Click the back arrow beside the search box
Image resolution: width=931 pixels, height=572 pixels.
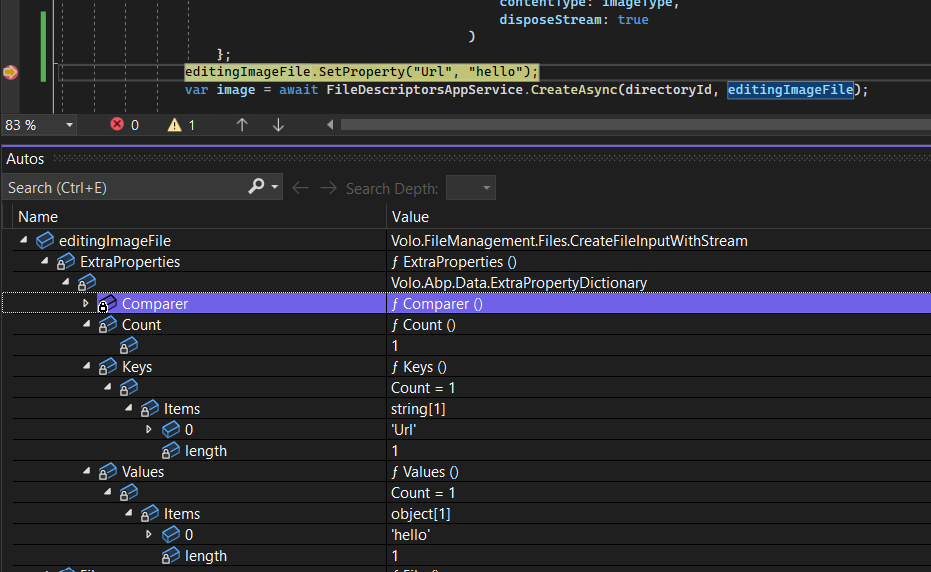(x=300, y=188)
